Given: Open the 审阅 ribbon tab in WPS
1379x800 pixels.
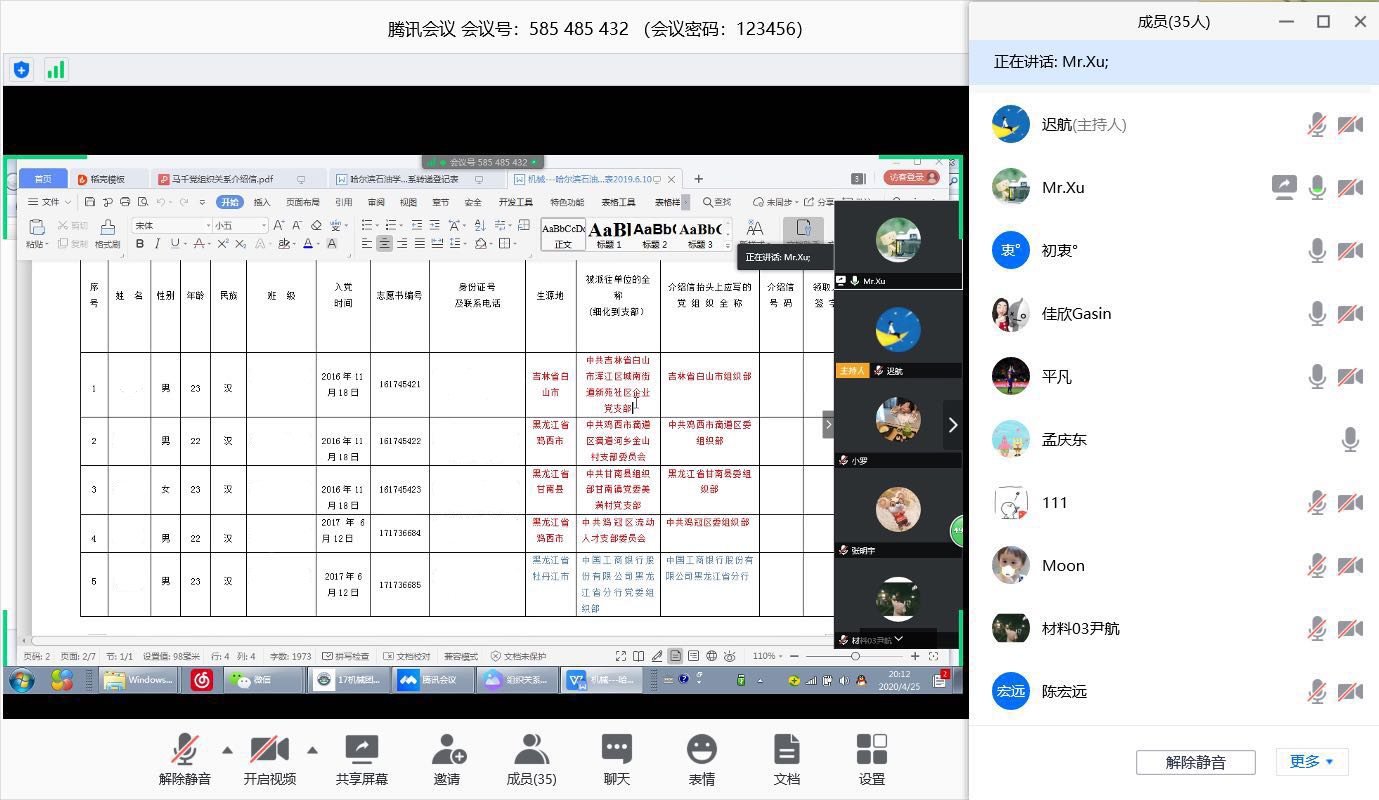Looking at the screenshot, I should 376,202.
